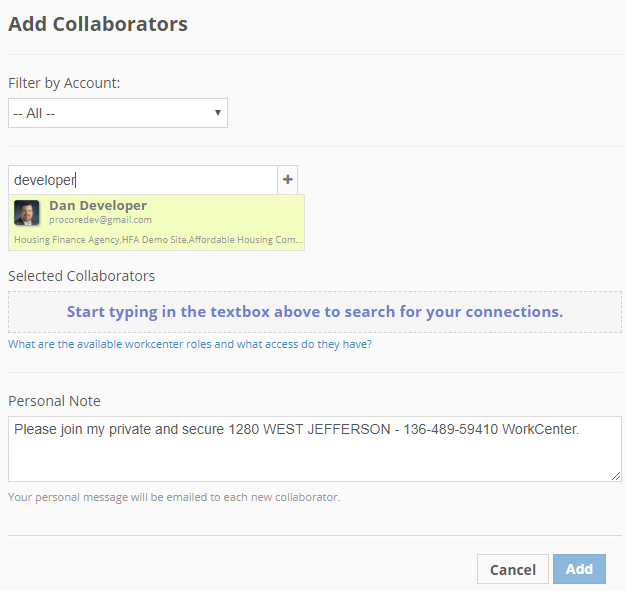Click inside the Personal Note textarea
Screen dimensions: 626x591
click(x=315, y=449)
